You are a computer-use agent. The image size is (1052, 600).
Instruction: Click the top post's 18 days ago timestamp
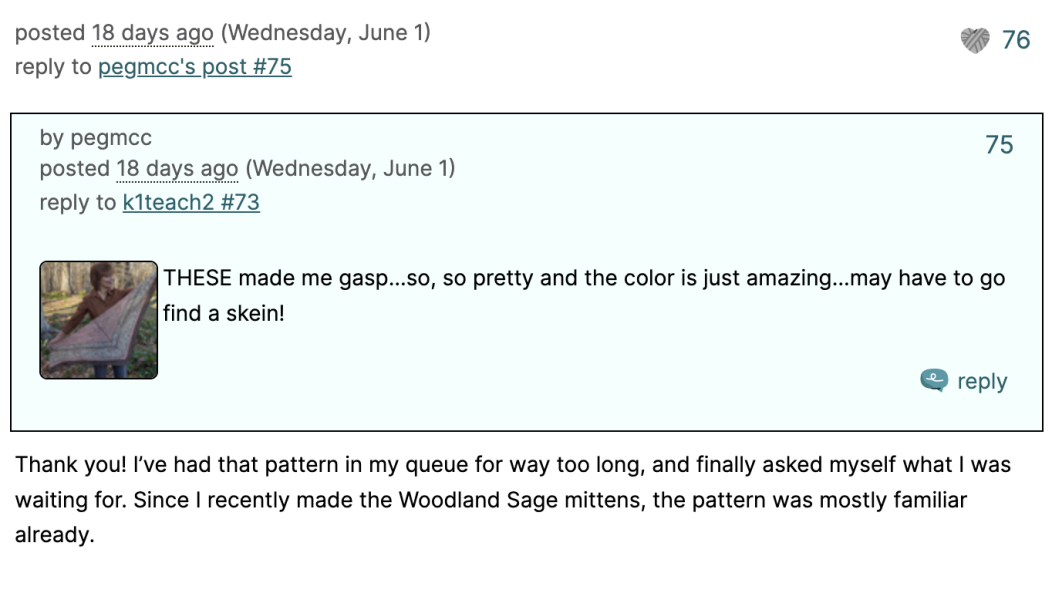pos(151,32)
